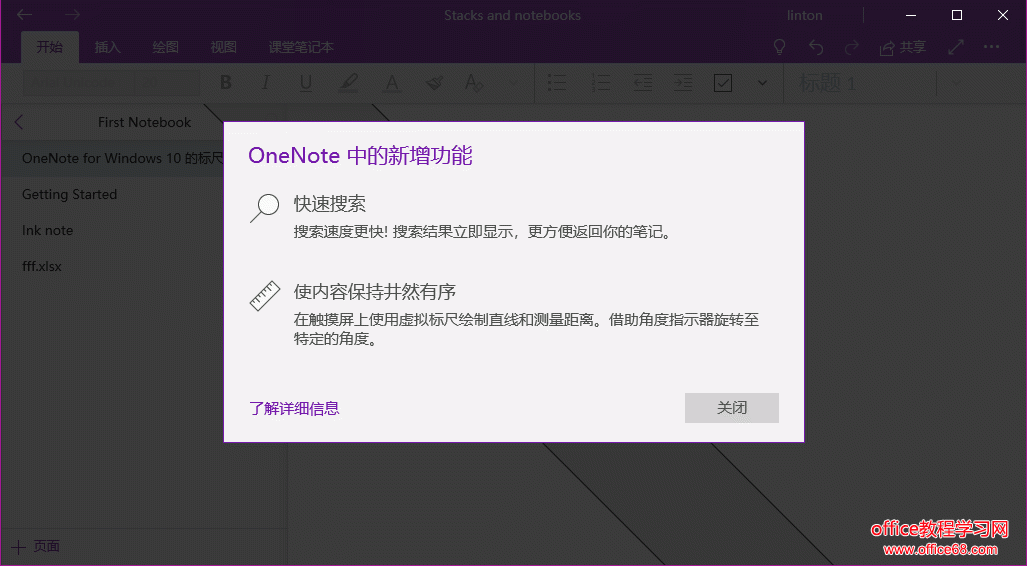Open the font name combo box
Screen dimensions: 1027x566
click(78, 83)
